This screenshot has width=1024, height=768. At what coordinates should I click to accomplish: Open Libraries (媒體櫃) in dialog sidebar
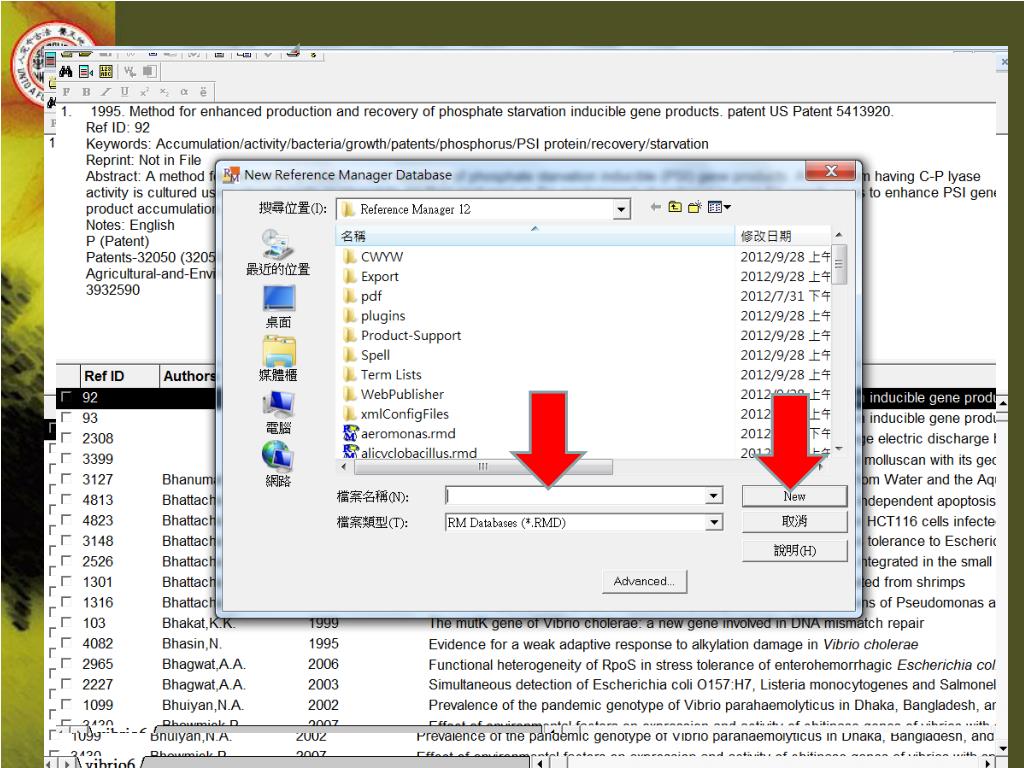[278, 359]
